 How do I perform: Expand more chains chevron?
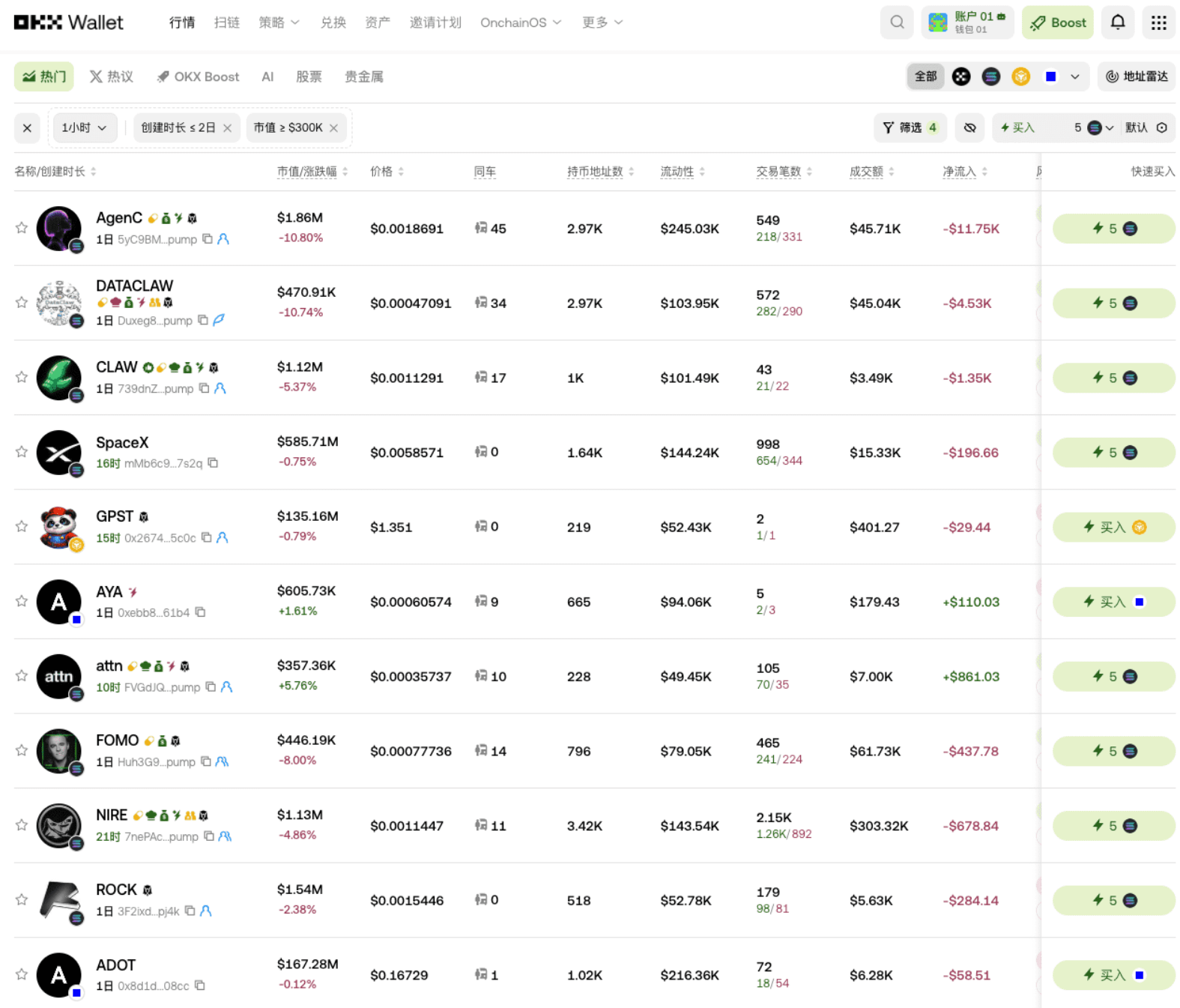[1074, 76]
